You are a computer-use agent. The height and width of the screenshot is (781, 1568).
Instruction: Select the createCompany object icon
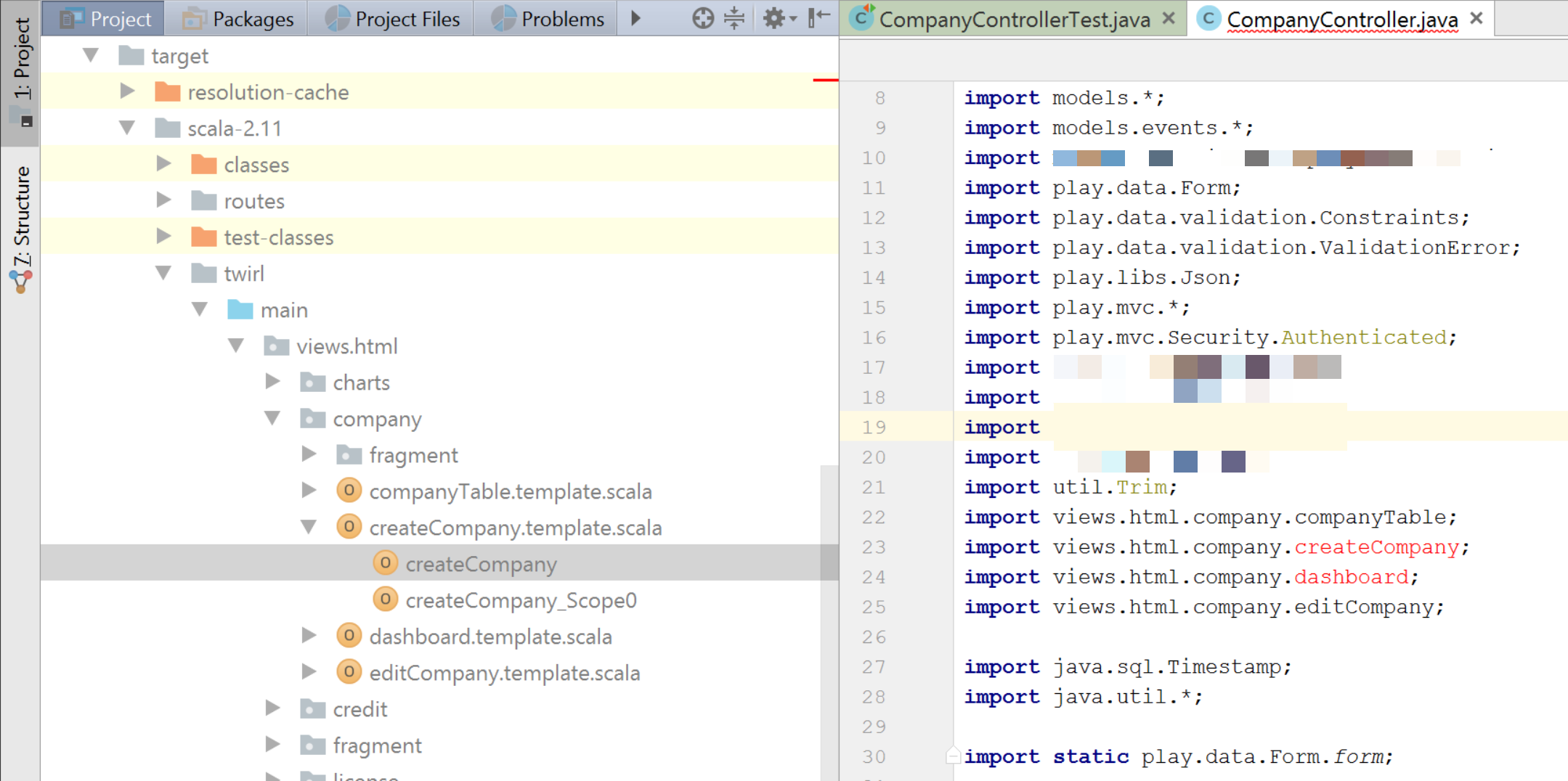[385, 563]
